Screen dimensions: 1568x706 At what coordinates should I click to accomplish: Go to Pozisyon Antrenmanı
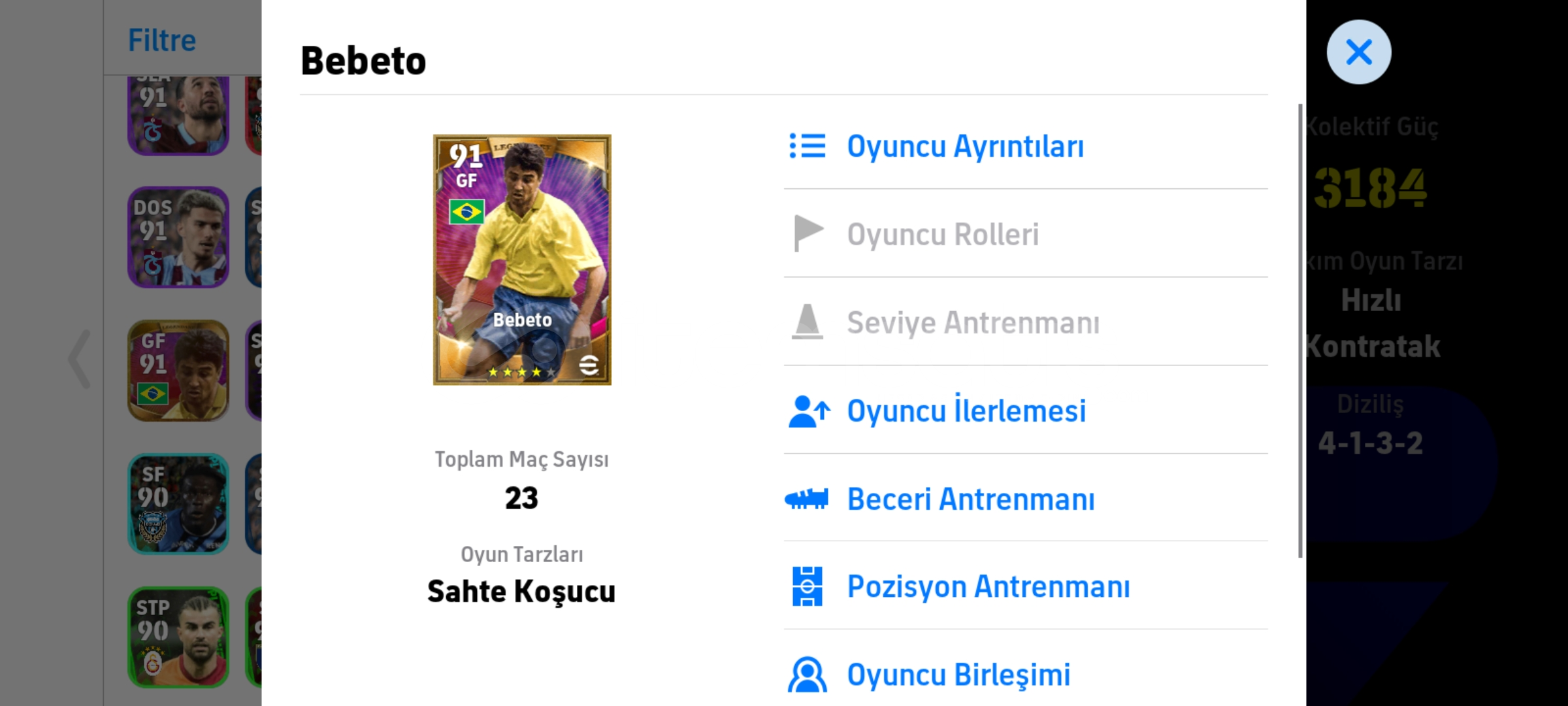(x=988, y=586)
